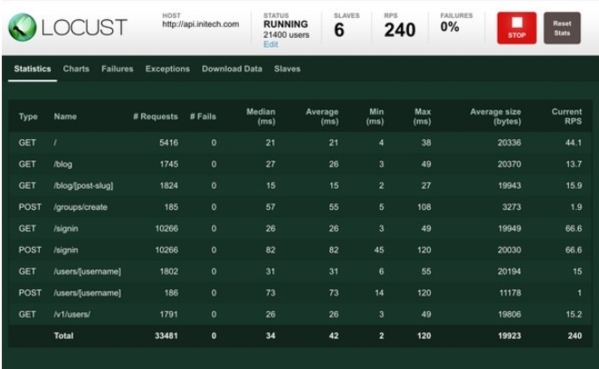Select the POST /groups/create row
Viewport: 599px width, 369px height.
point(300,207)
